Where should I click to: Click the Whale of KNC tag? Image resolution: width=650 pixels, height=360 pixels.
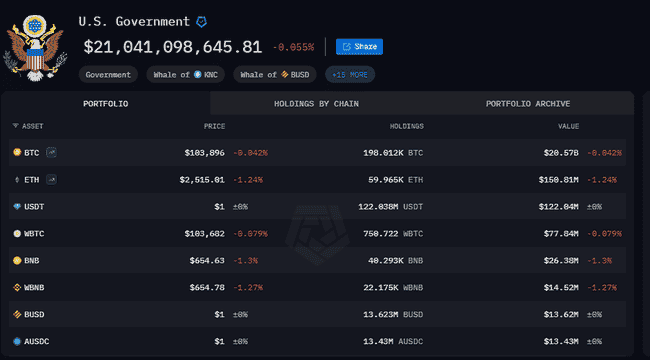[185, 75]
